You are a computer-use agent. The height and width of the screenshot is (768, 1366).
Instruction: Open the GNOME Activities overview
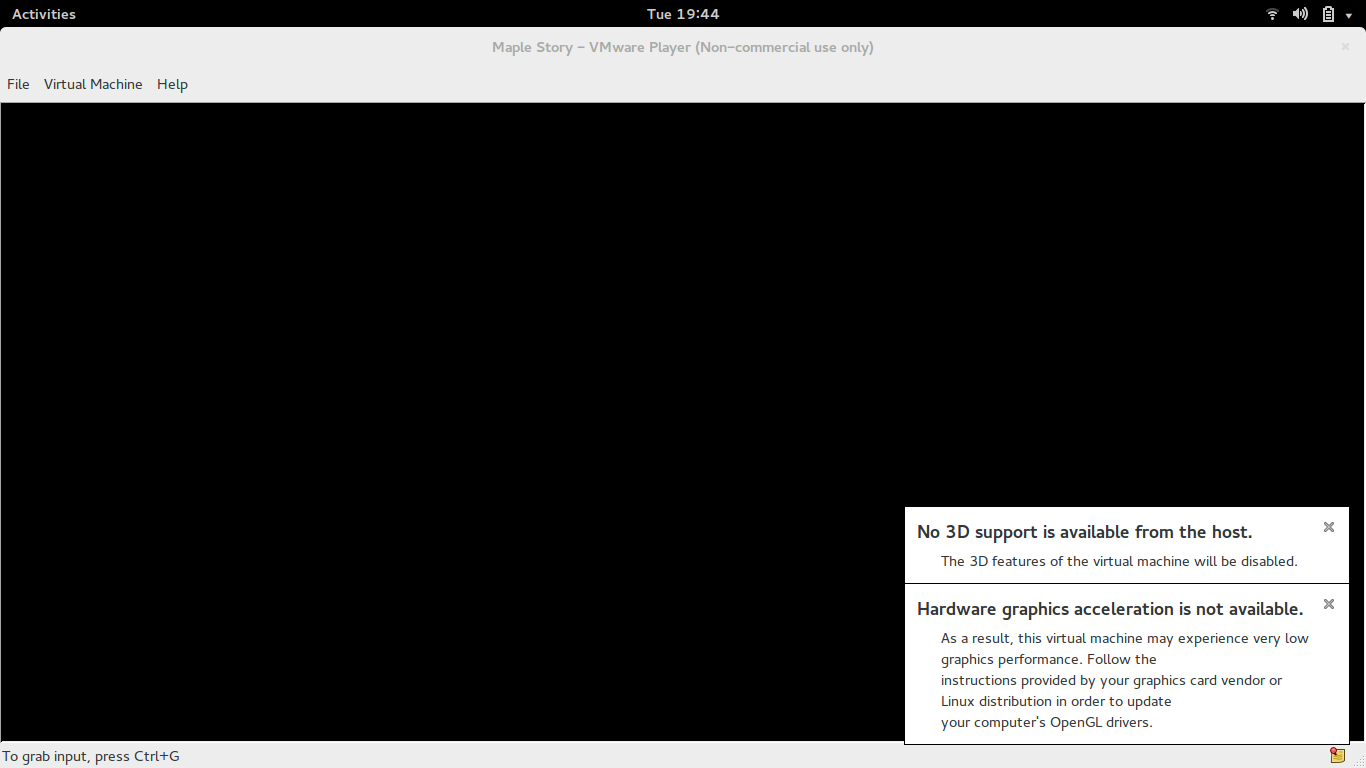click(44, 14)
